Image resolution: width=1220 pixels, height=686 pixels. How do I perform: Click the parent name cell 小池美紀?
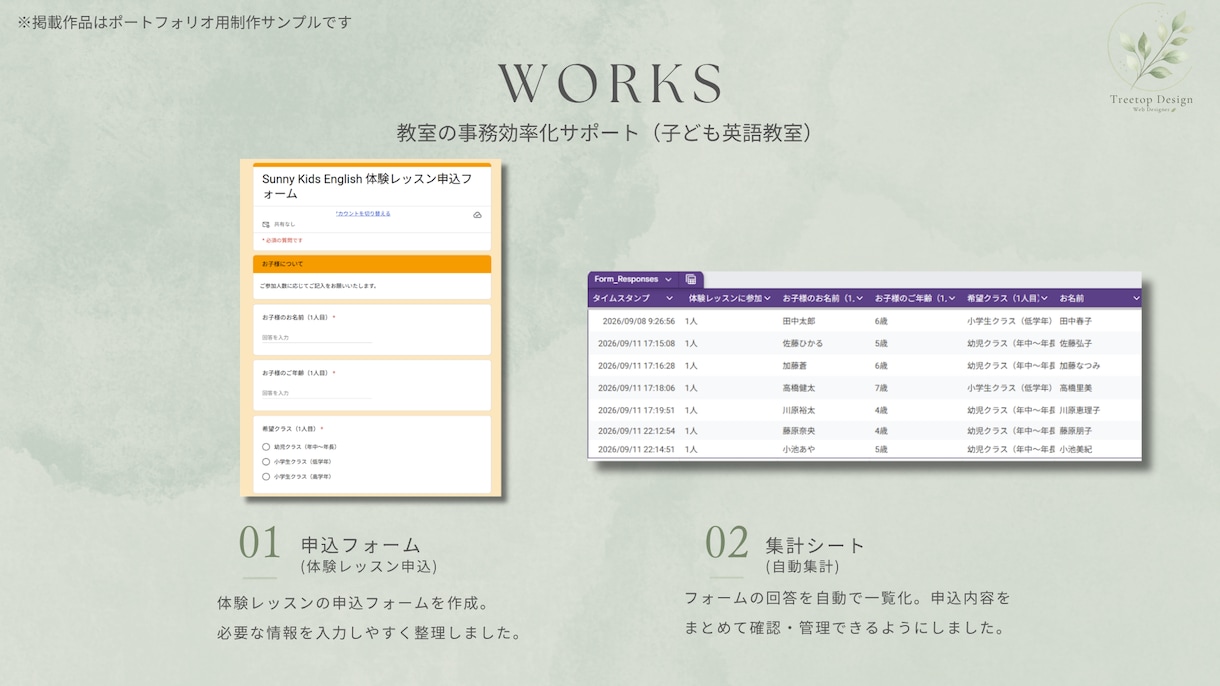coord(1076,450)
